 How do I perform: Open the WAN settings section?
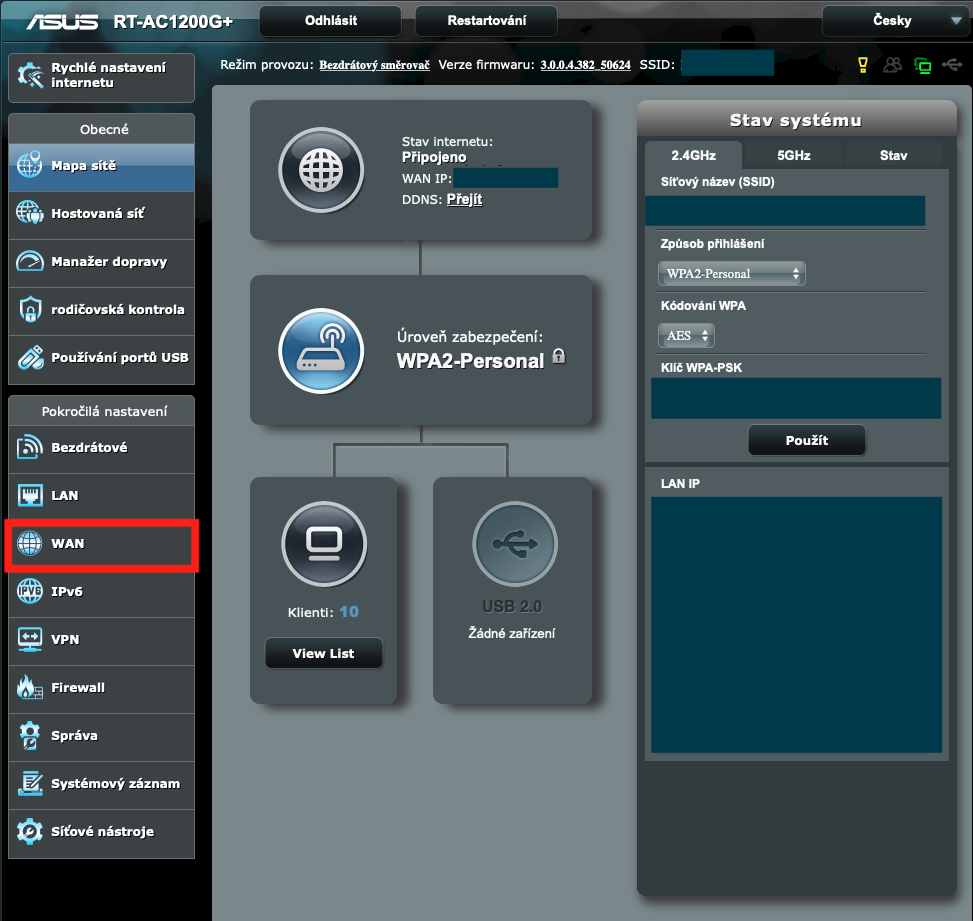[70, 543]
